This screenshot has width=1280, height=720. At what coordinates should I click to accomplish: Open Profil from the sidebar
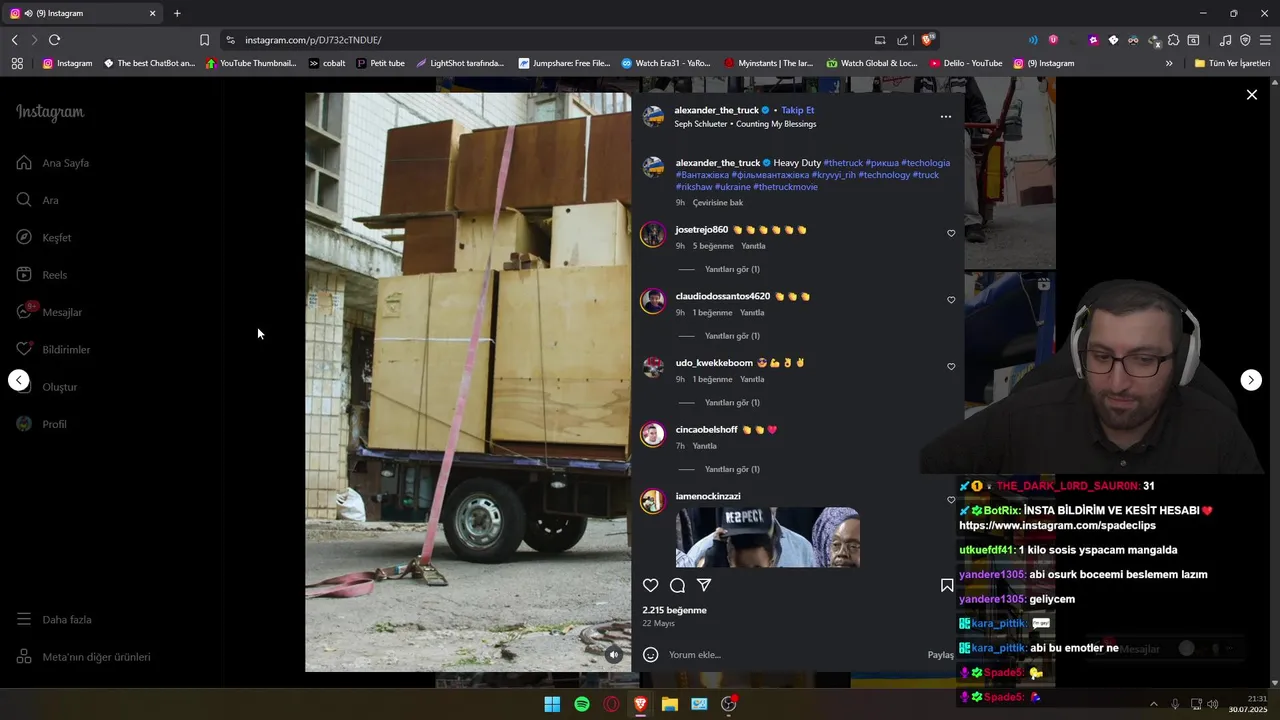[41, 424]
